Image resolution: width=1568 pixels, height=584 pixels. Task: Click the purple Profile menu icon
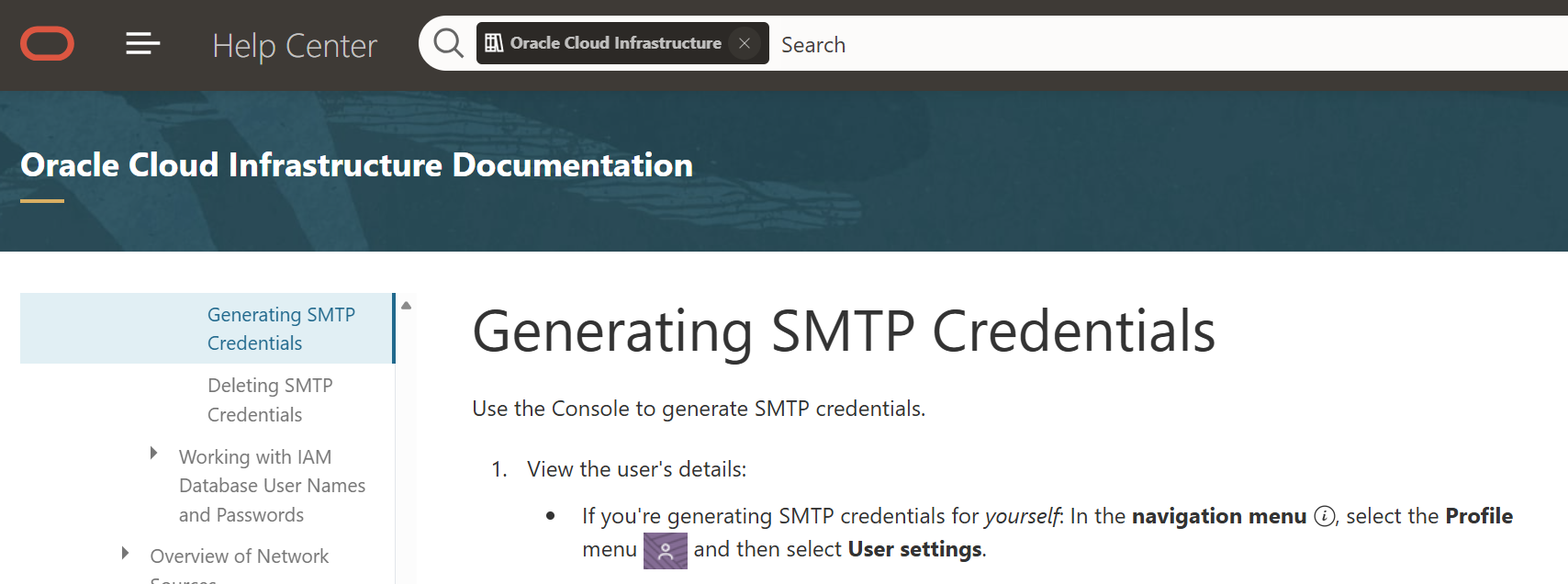[666, 551]
